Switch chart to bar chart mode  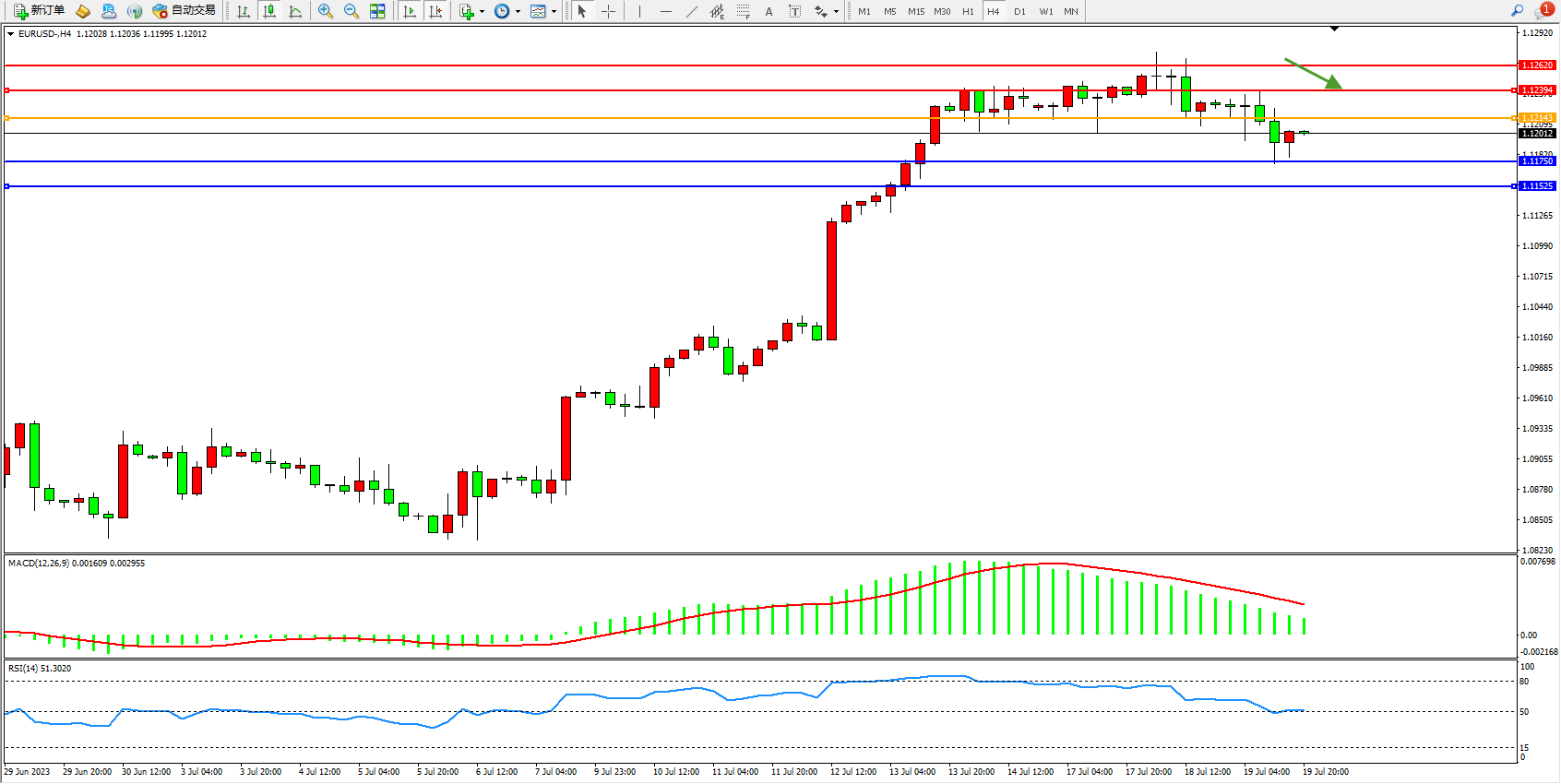(x=244, y=11)
